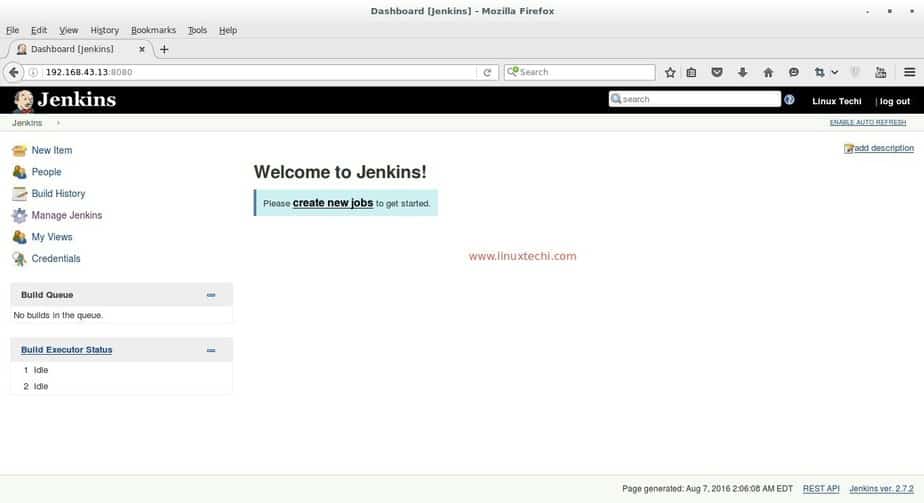Viewport: 924px width, 503px height.
Task: Bookmark this page with the star icon
Action: coord(670,72)
